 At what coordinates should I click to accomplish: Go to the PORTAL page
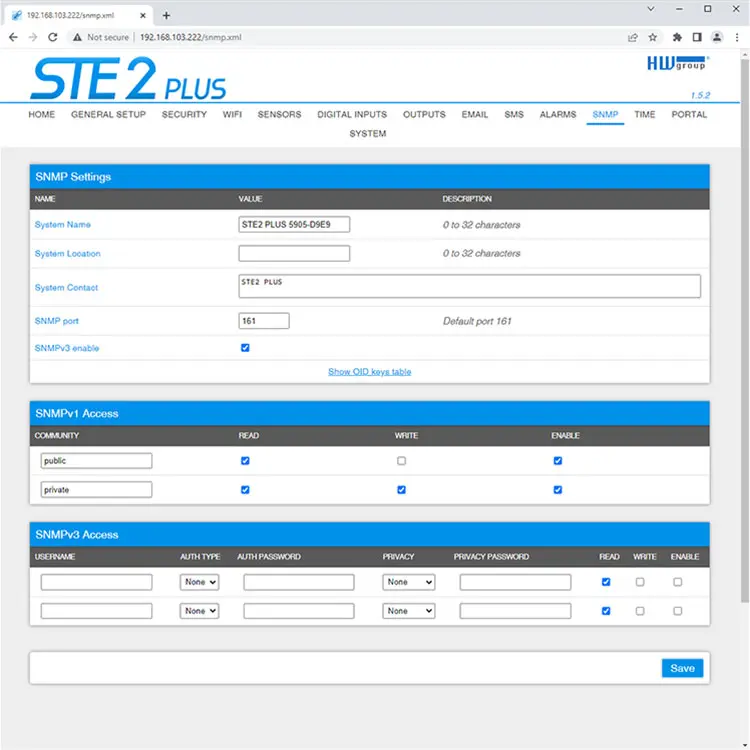[x=689, y=114]
